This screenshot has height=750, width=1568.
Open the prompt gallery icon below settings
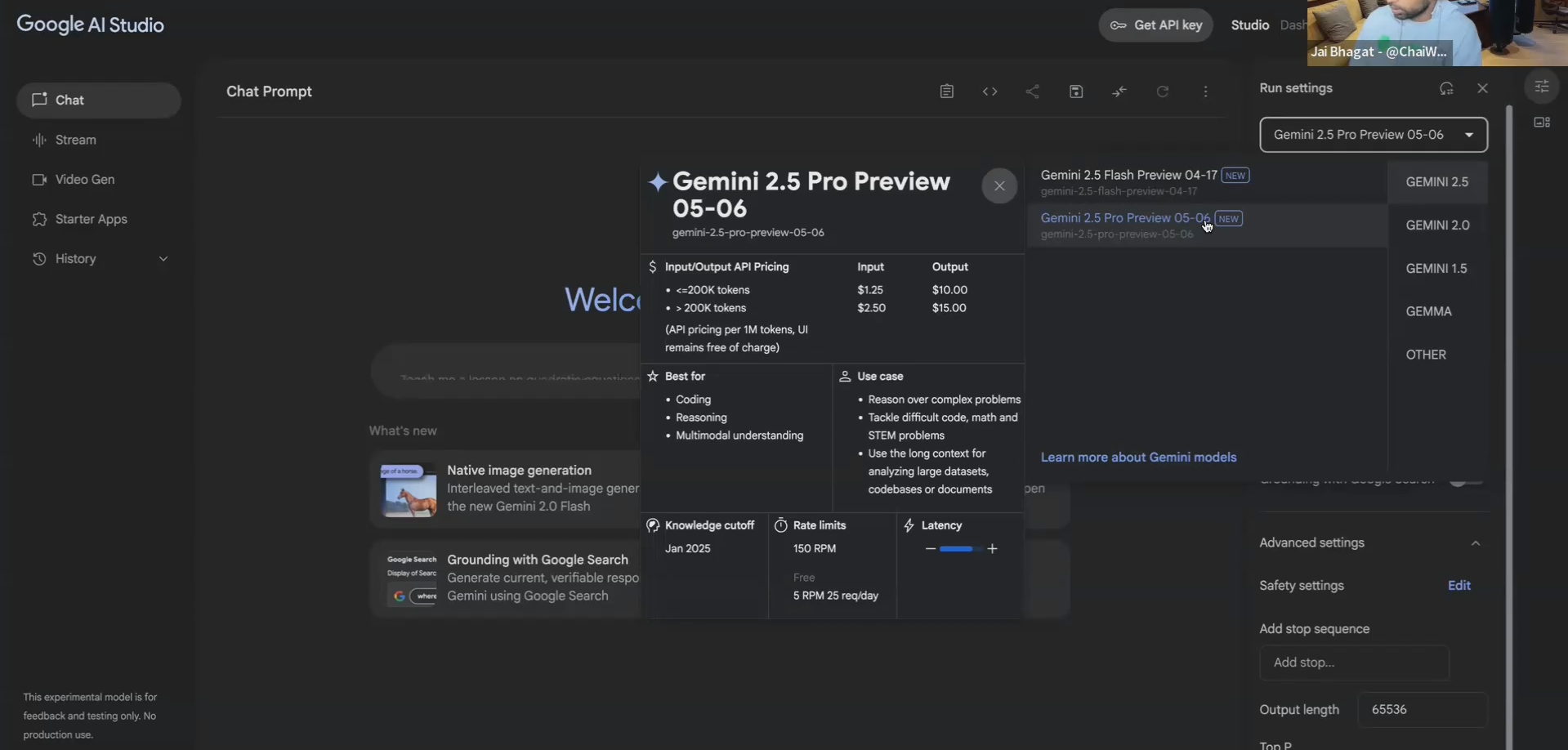(1542, 123)
